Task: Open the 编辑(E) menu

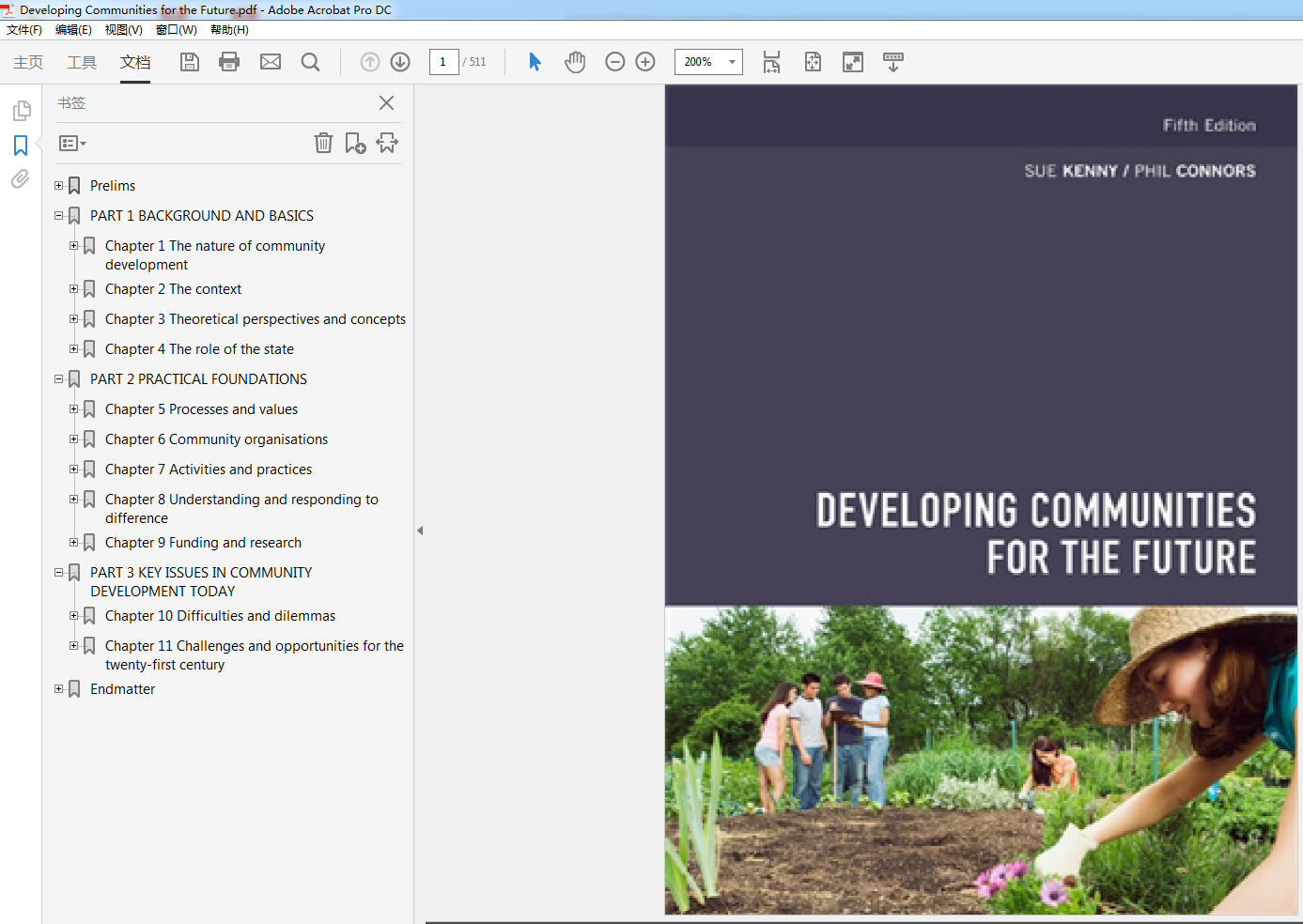Action: (73, 30)
